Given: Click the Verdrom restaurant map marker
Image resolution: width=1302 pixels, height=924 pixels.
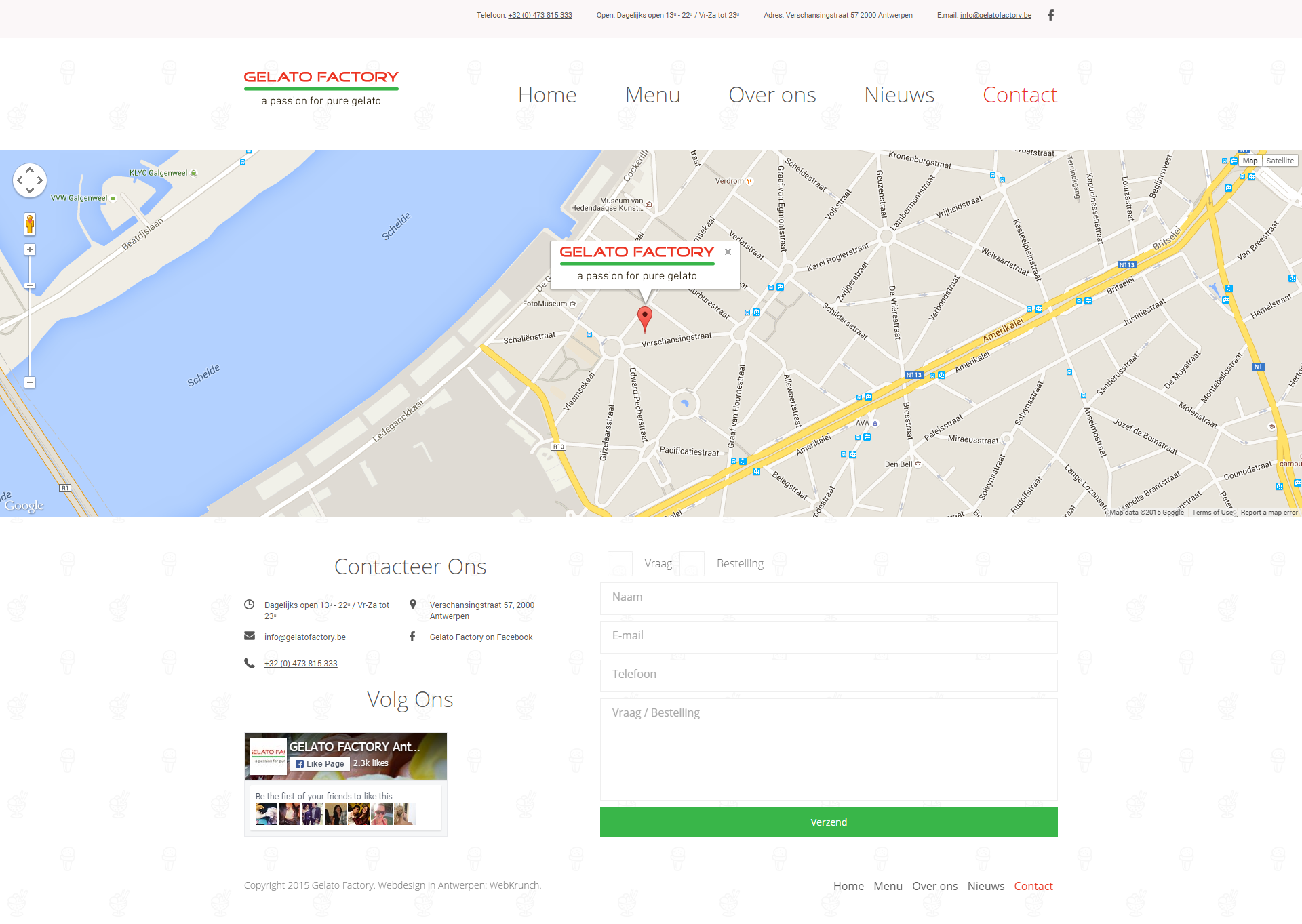Looking at the screenshot, I should click(x=749, y=181).
